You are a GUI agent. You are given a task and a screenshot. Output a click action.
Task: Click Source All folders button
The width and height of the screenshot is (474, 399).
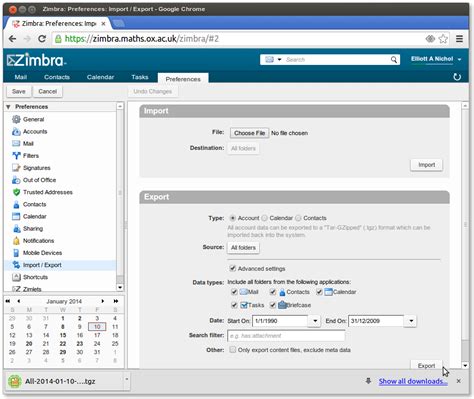243,248
